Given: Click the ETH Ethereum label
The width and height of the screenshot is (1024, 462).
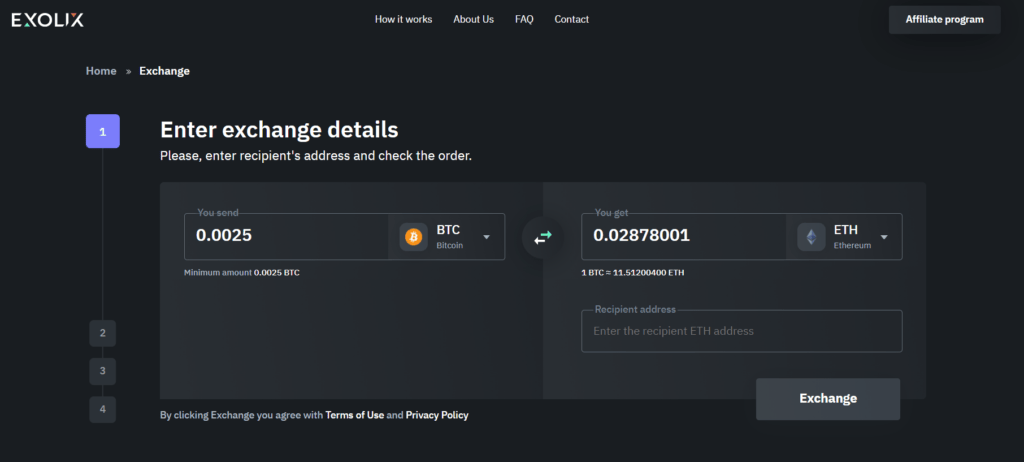Looking at the screenshot, I should [x=852, y=237].
